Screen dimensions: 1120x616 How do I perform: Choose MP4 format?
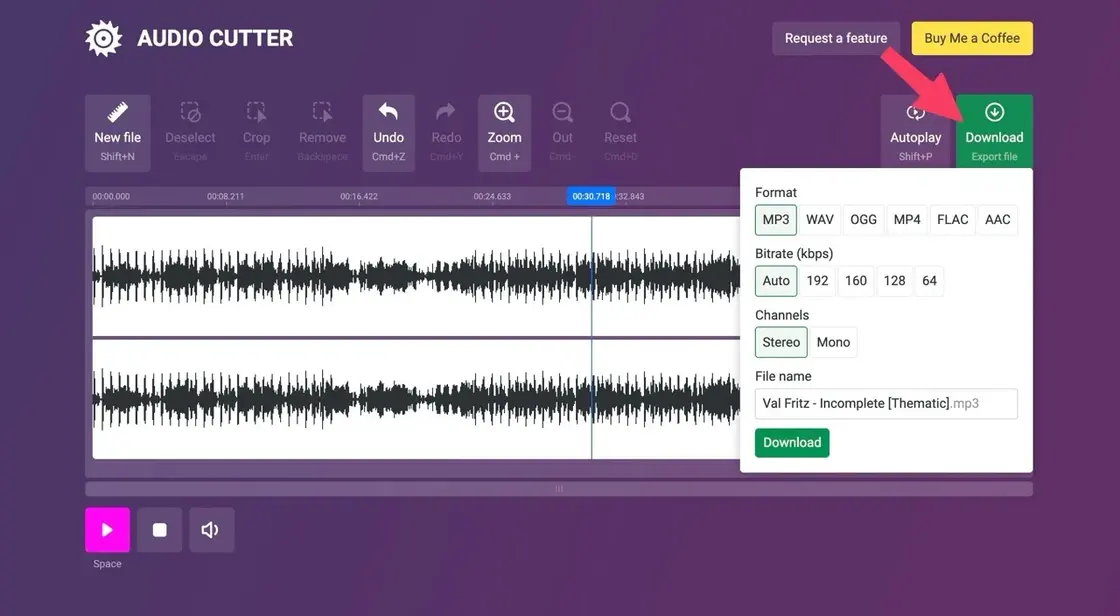907,219
